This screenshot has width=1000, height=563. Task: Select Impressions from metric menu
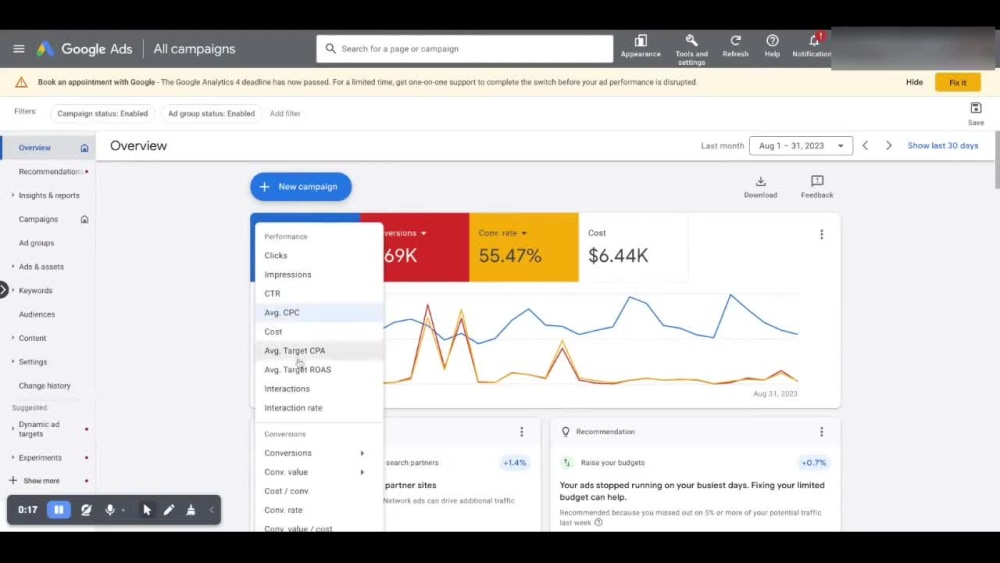[x=319, y=274]
